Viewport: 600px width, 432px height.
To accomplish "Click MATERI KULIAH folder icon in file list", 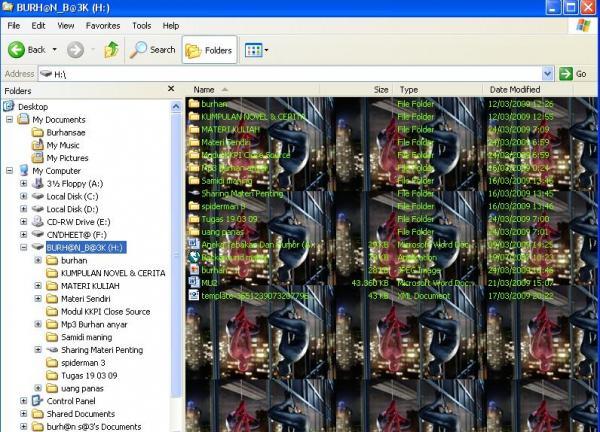I will click(x=194, y=129).
